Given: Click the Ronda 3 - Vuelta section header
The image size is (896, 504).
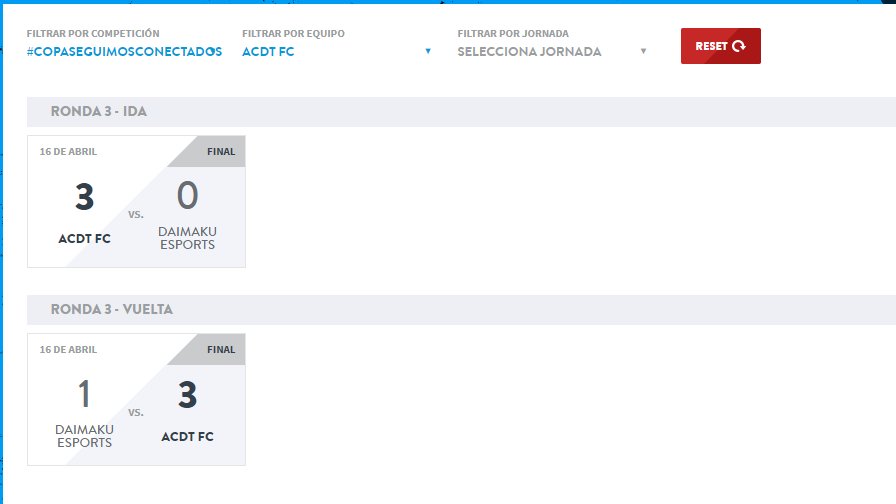Looking at the screenshot, I should pyautogui.click(x=461, y=310).
